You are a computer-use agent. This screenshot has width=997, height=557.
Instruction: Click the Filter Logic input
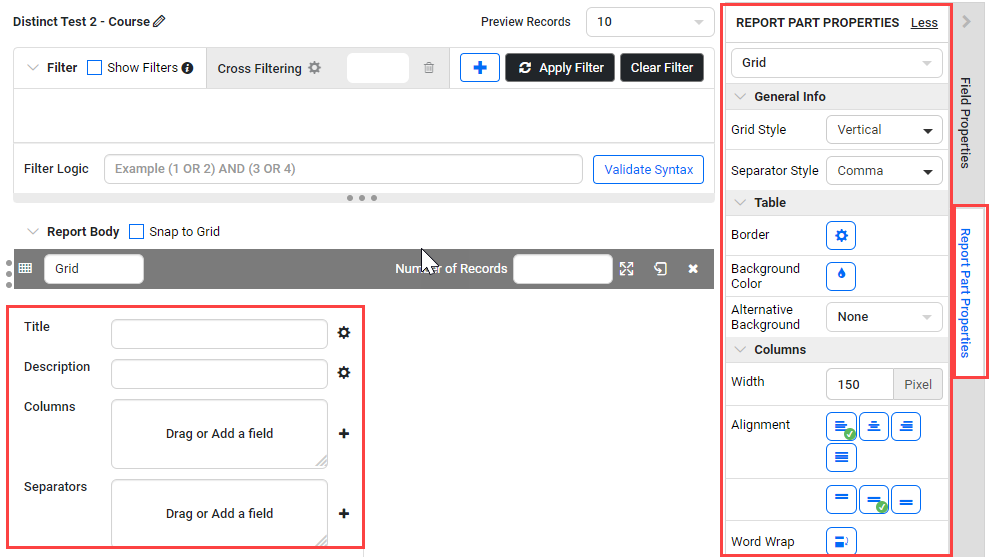coord(343,169)
